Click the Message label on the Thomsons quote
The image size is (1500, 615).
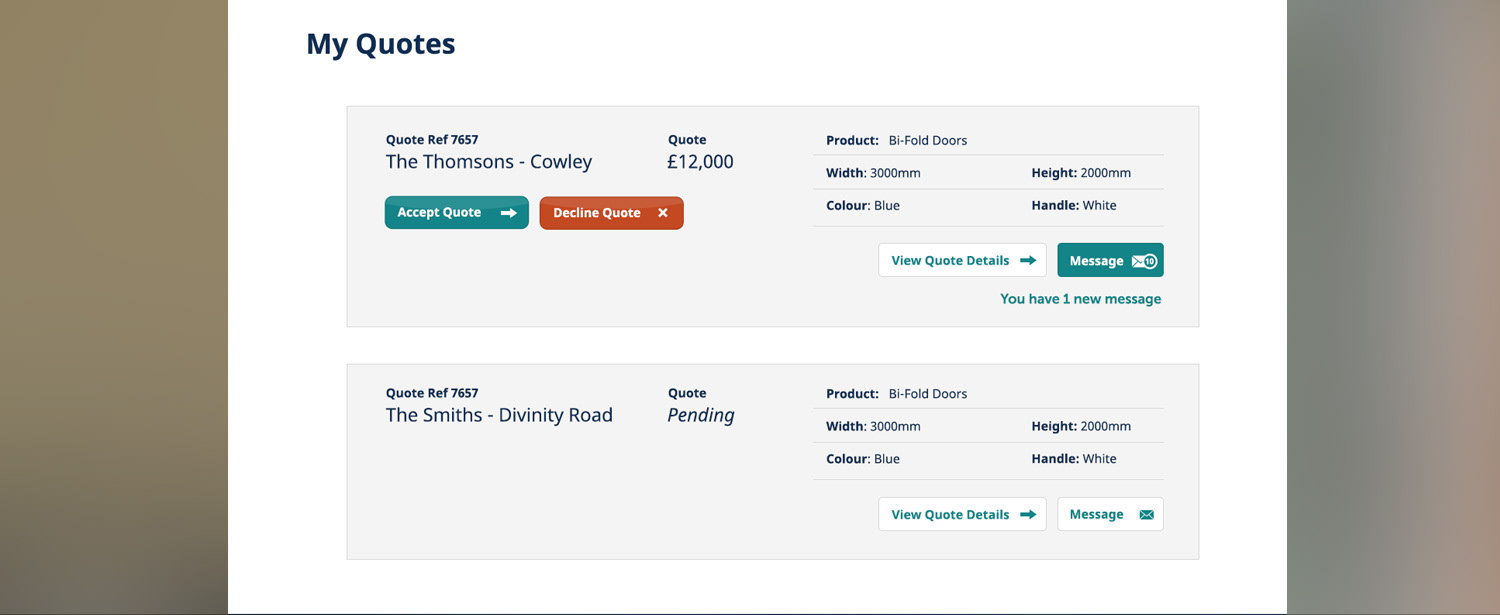point(1096,261)
